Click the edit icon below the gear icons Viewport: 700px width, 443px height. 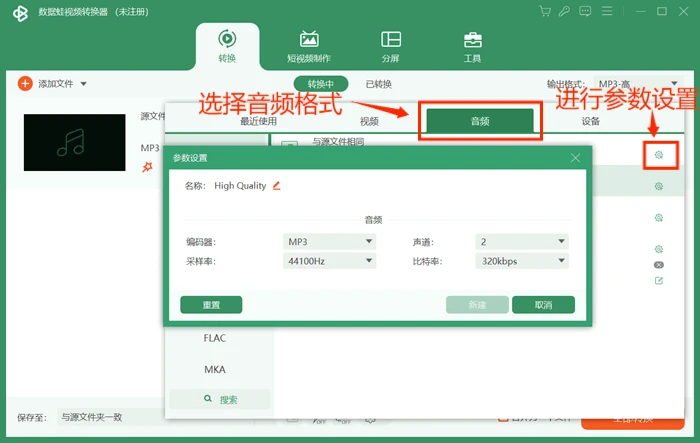tap(658, 281)
